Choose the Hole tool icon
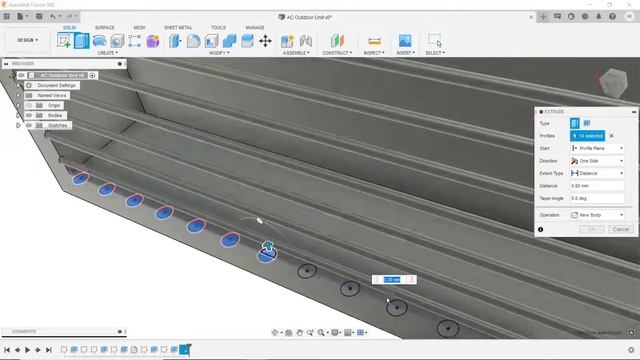640x360 pixels. (117, 41)
